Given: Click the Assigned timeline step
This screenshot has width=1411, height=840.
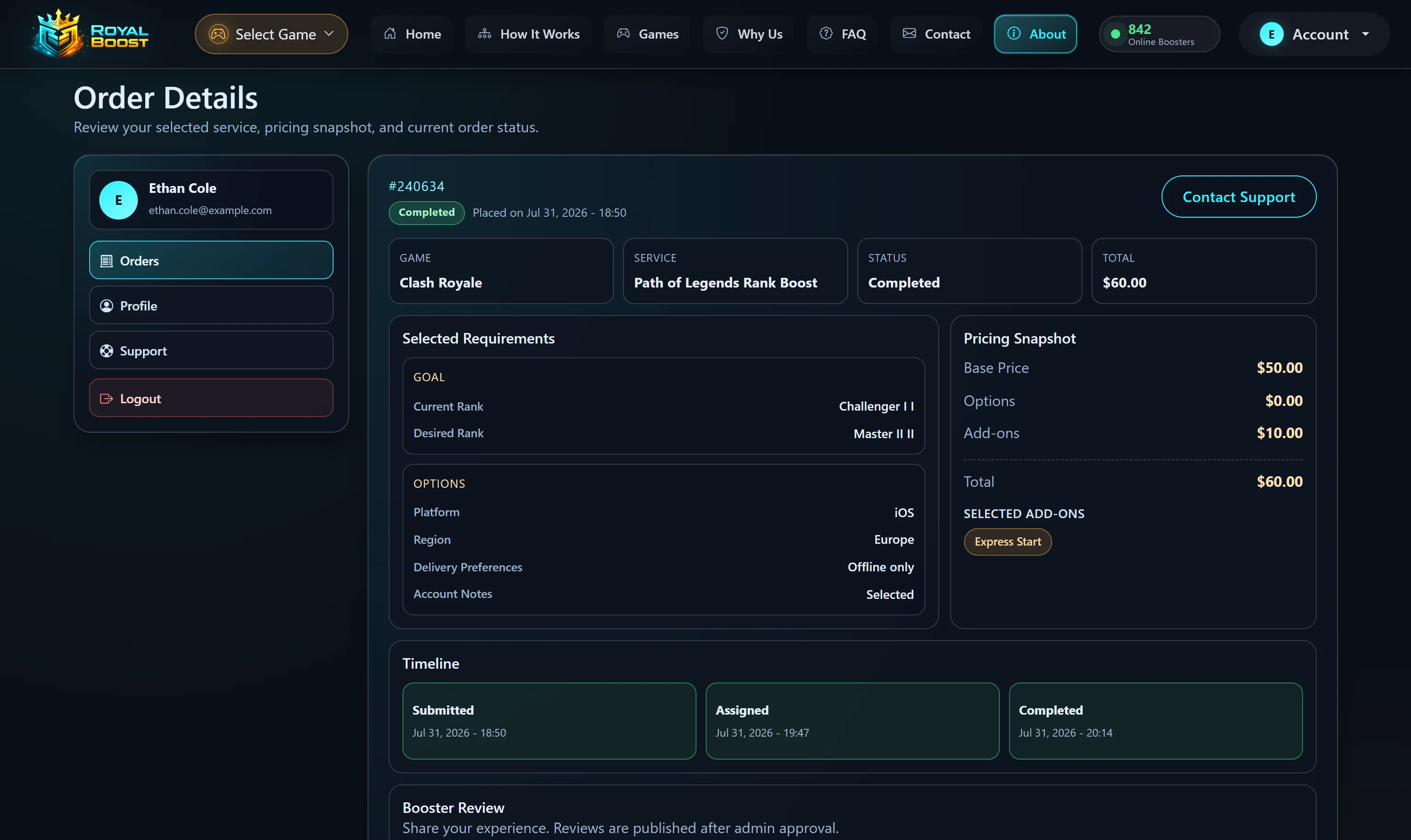Looking at the screenshot, I should pos(852,721).
